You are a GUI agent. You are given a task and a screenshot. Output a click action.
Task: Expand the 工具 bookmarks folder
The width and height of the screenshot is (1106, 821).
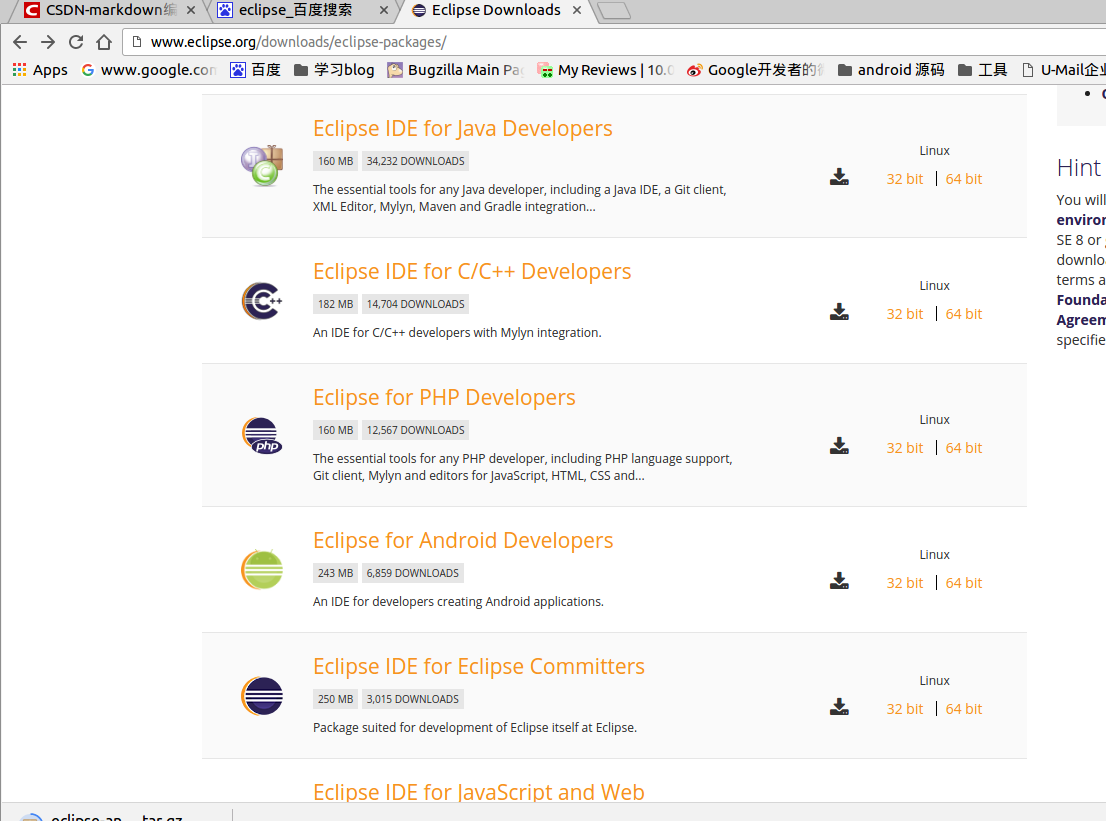point(983,70)
